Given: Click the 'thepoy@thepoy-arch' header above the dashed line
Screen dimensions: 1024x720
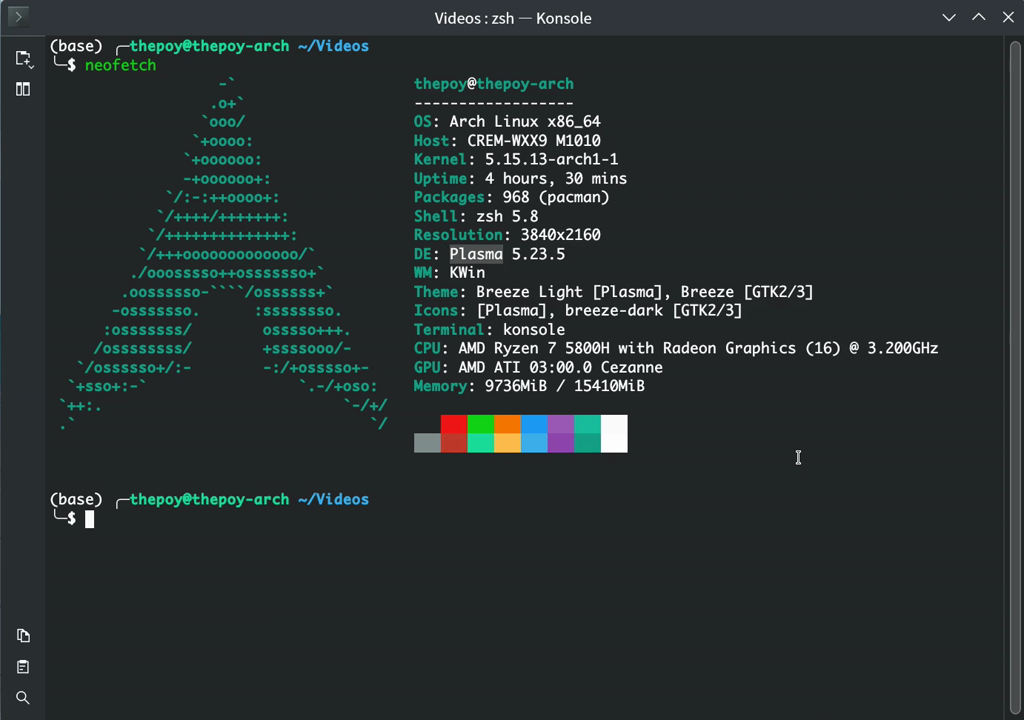Looking at the screenshot, I should (494, 84).
